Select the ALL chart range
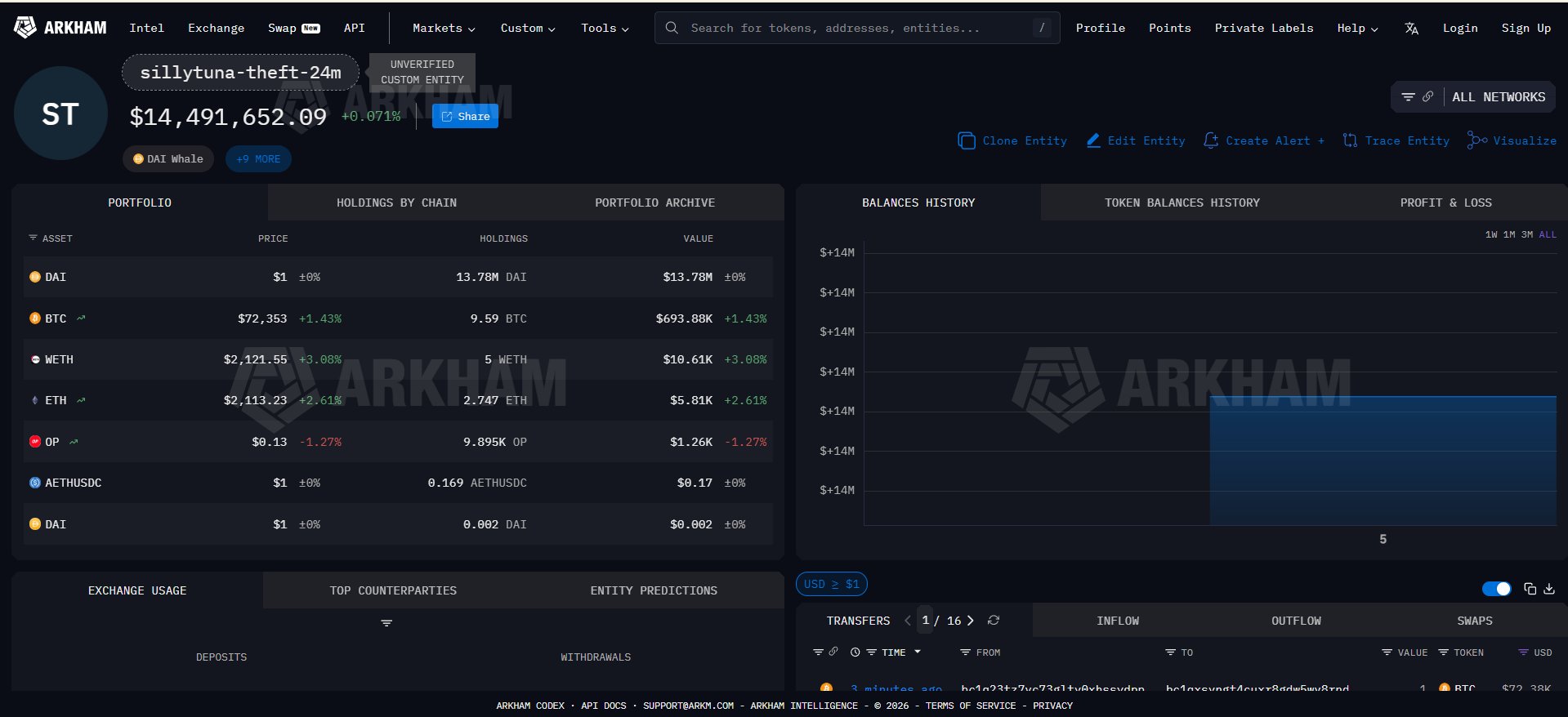This screenshot has width=1568, height=717. point(1548,234)
